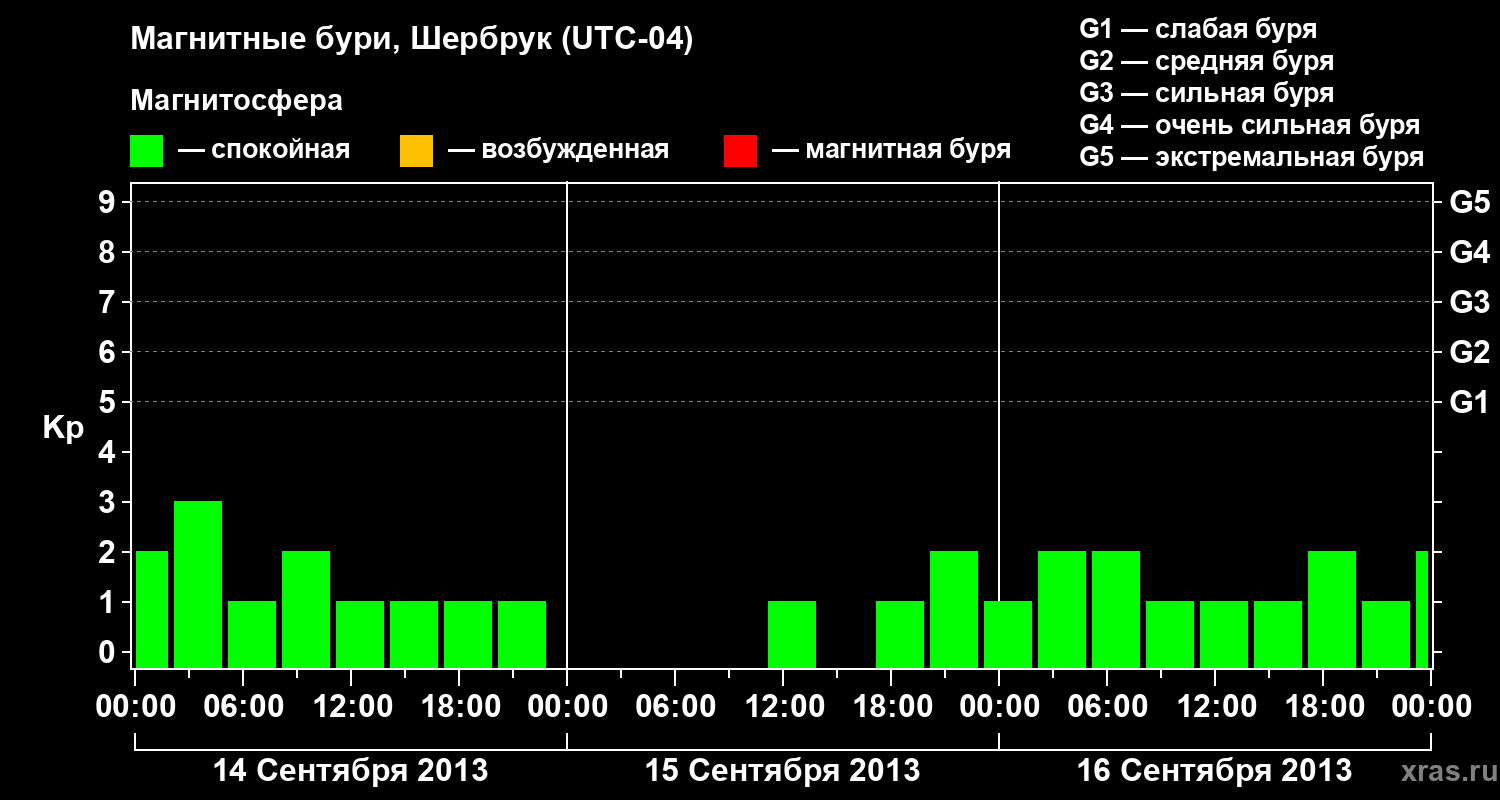
Task: Select Kp 1 bar at 18:00 on 15 September
Action: (x=900, y=634)
